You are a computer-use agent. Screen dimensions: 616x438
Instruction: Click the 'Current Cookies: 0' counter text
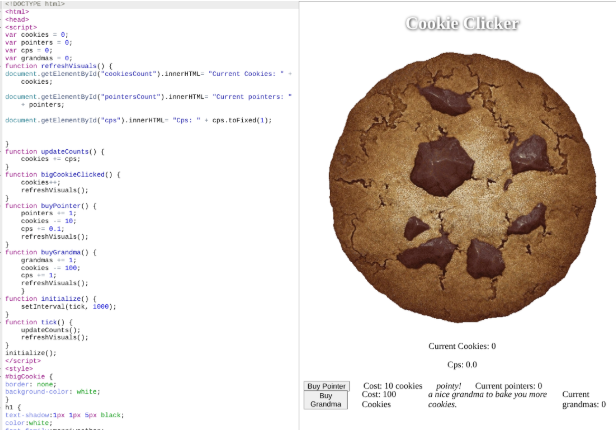pos(462,346)
